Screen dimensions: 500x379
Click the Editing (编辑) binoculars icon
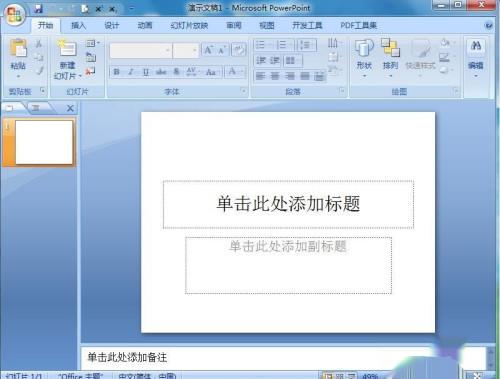(x=476, y=46)
